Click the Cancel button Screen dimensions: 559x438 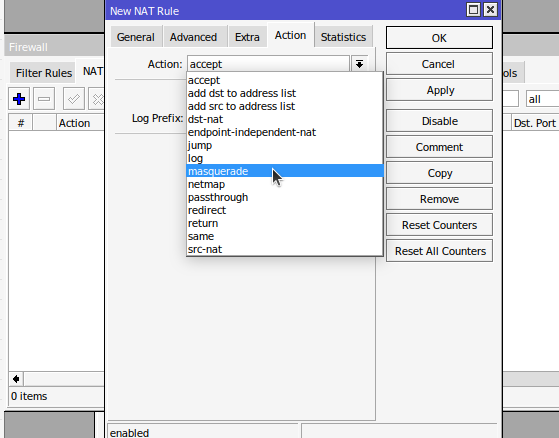tap(439, 64)
